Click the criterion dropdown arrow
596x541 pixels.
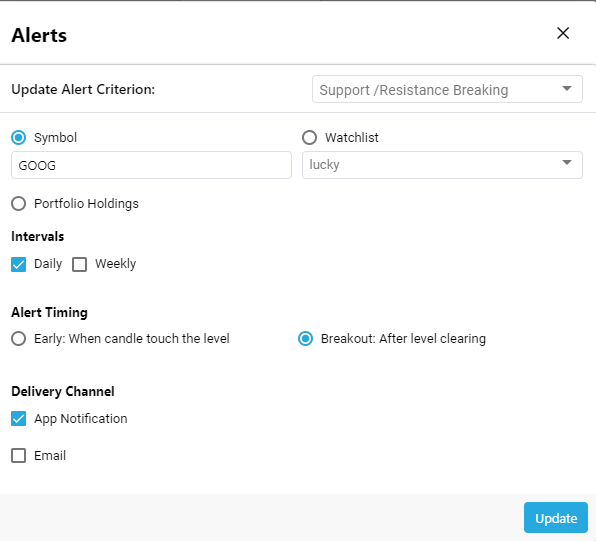point(567,89)
